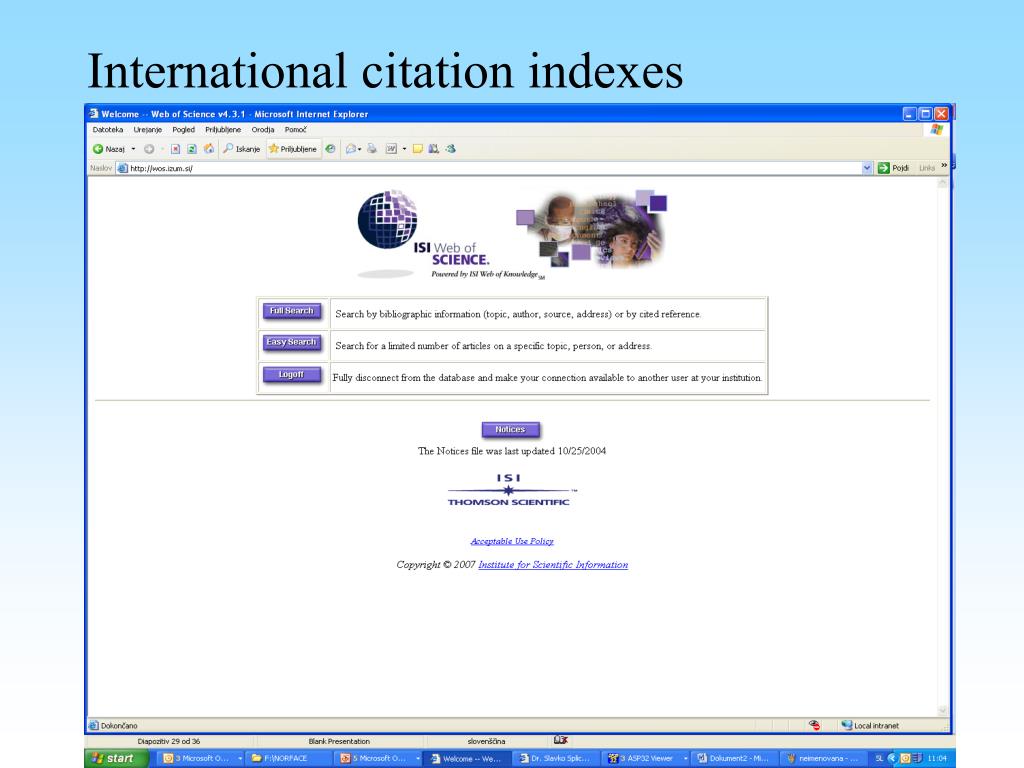Screen dimensions: 1024x768
Task: Expand the Edit with Word dropdown arrow
Action: click(404, 149)
